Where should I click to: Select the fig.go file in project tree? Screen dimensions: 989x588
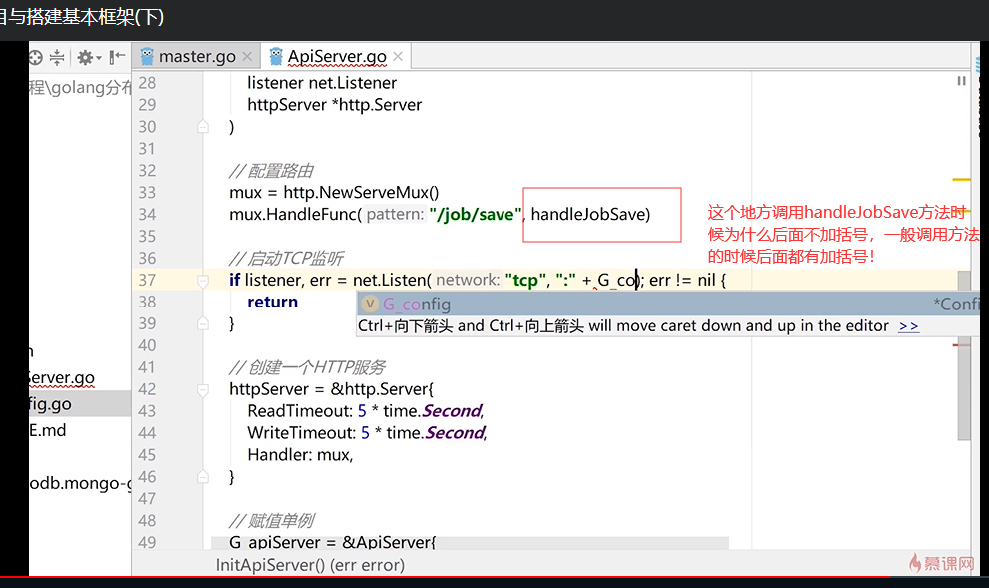50,404
